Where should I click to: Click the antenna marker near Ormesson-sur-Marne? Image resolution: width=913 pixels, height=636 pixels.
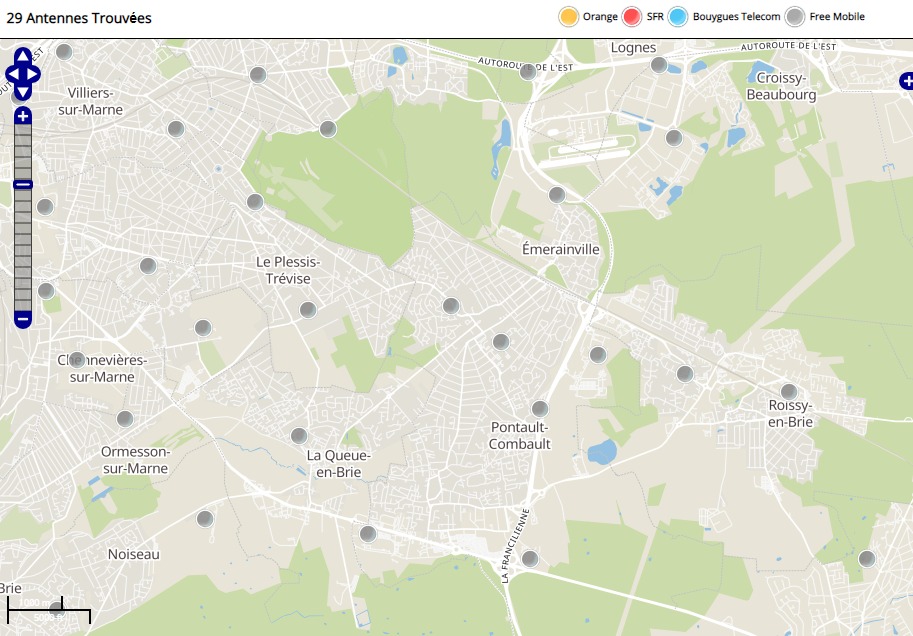125,419
